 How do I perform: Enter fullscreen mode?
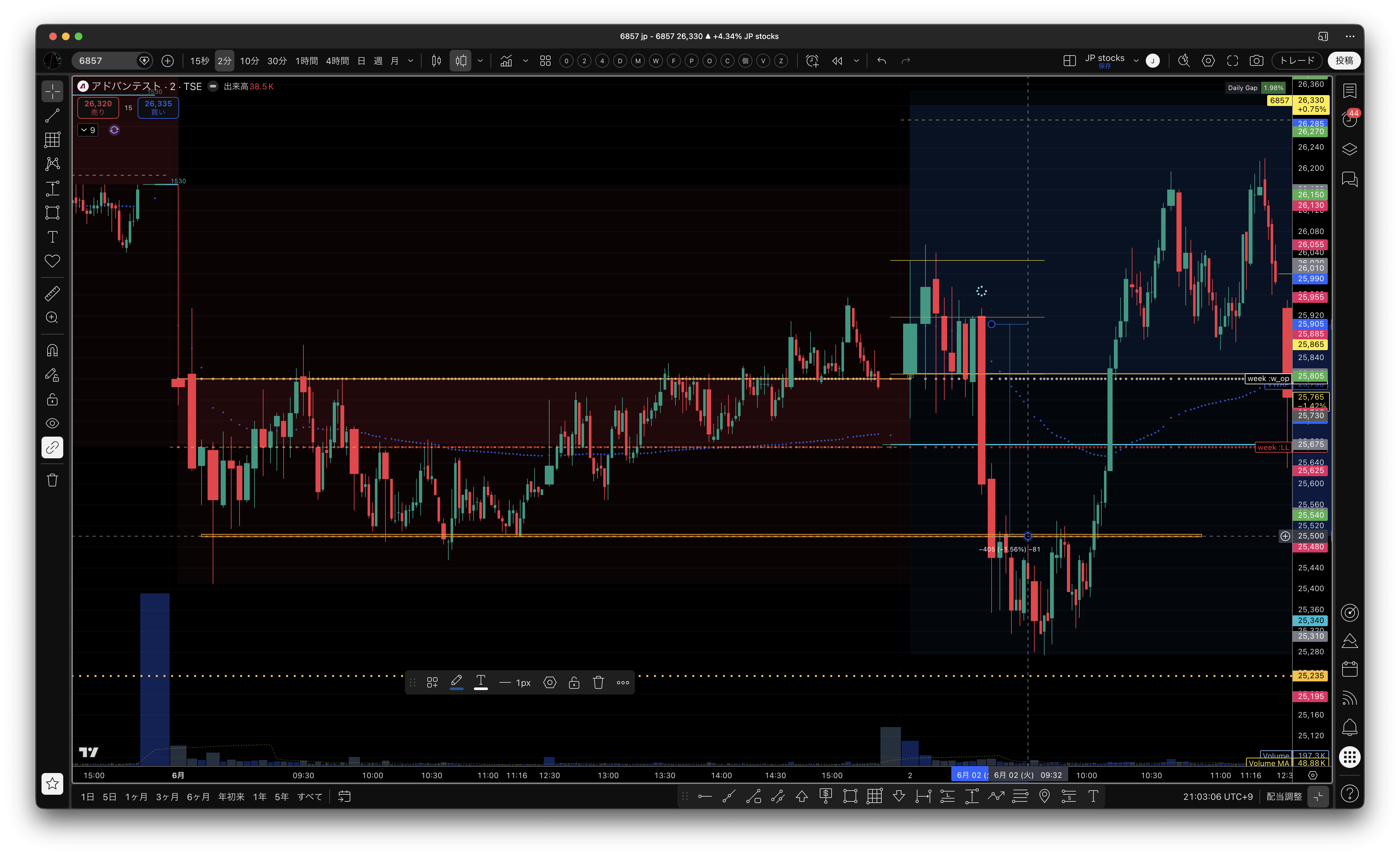1232,61
